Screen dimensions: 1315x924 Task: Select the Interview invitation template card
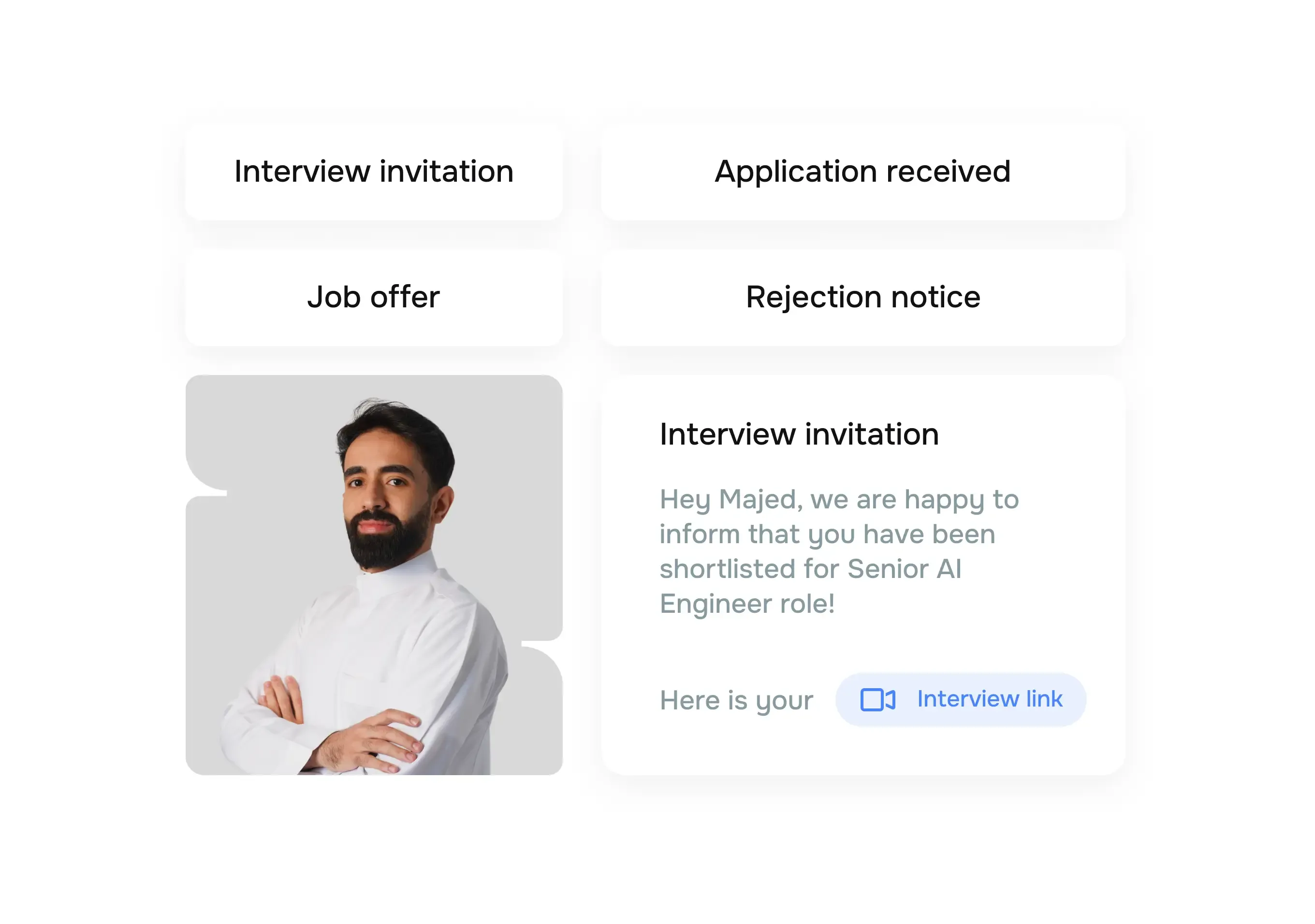(x=373, y=172)
